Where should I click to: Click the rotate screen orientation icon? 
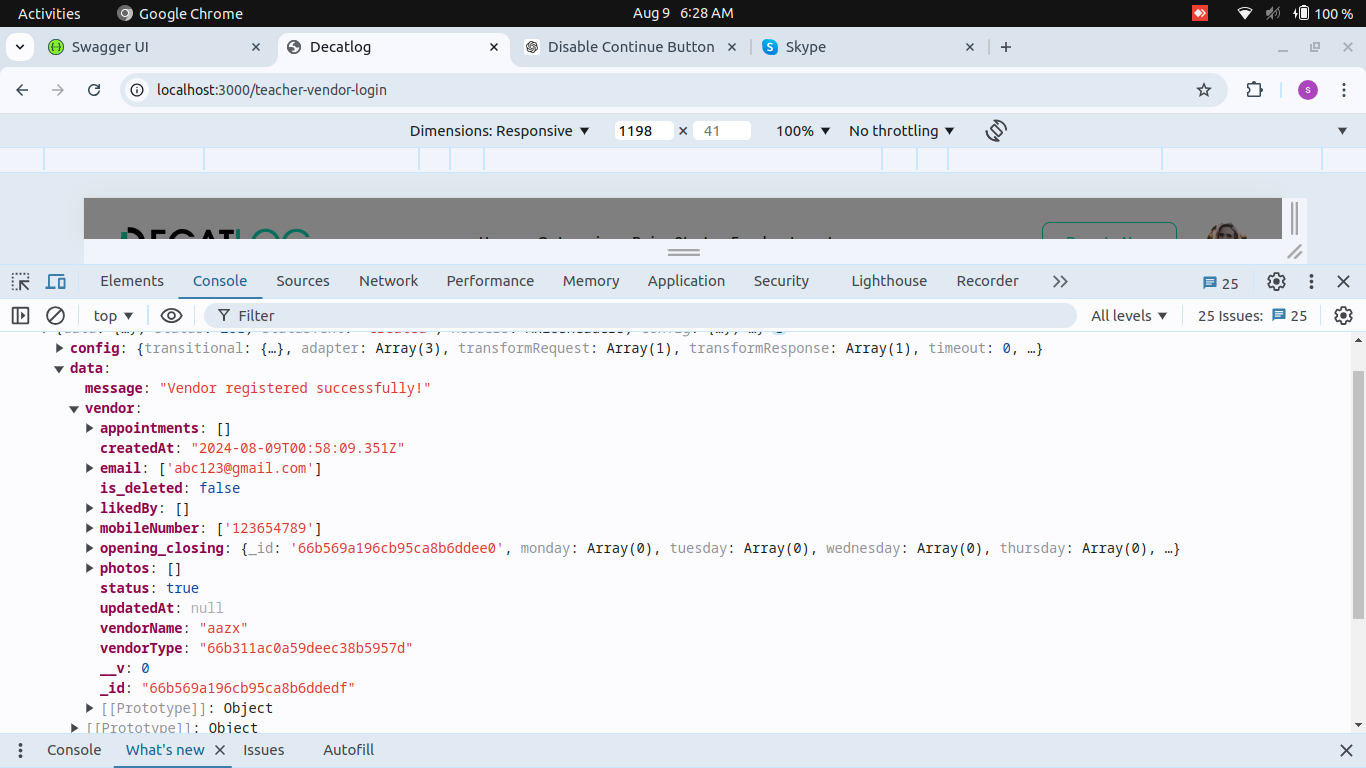pyautogui.click(x=995, y=131)
